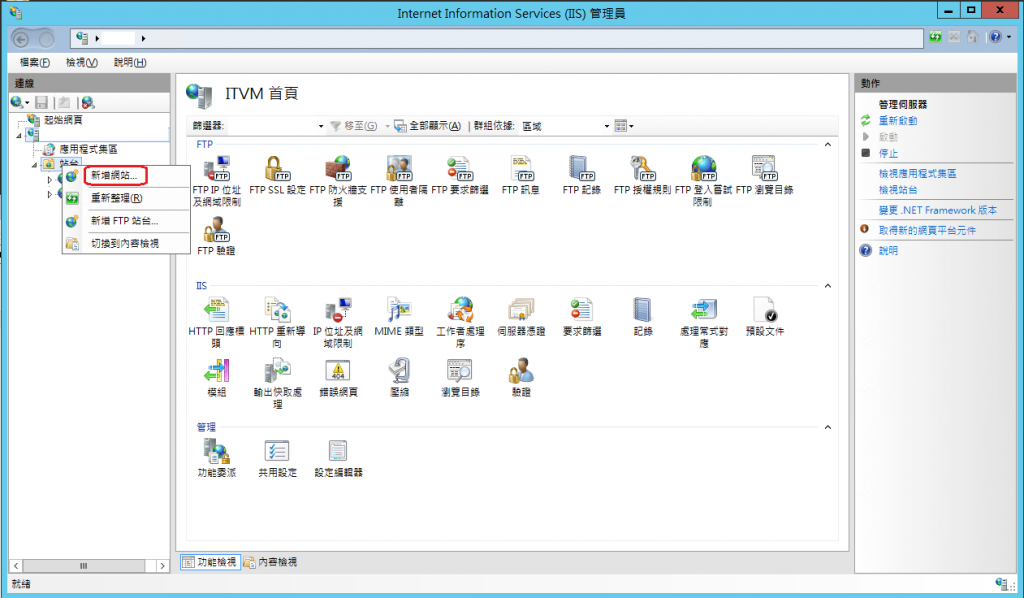
Task: Open IIS 要求篩選 icon
Action: point(581,317)
